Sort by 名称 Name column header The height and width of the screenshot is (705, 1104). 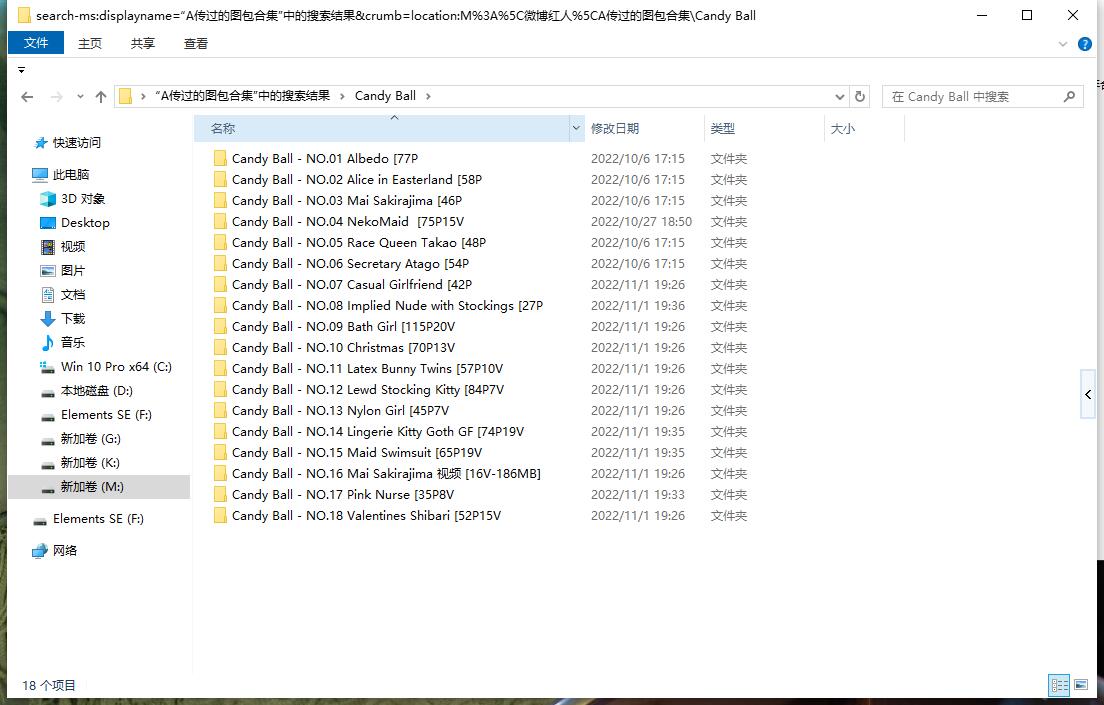[x=382, y=128]
